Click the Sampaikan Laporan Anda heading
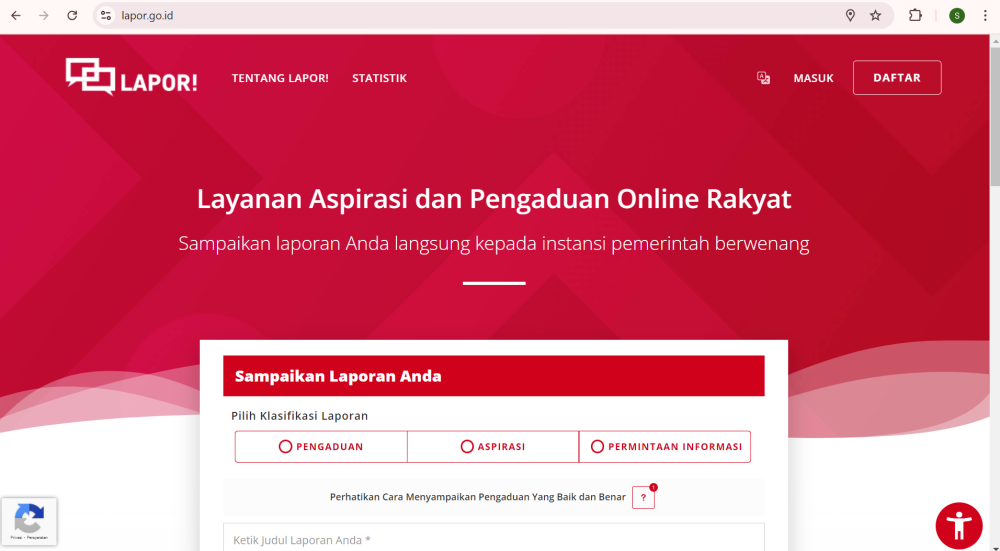Viewport: 1000px width, 551px height. (x=338, y=376)
